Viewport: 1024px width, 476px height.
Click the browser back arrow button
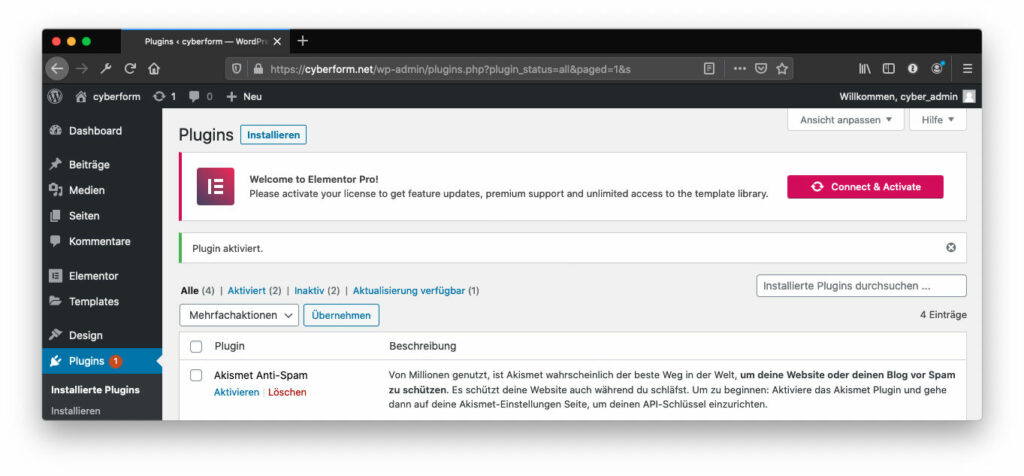tap(57, 69)
